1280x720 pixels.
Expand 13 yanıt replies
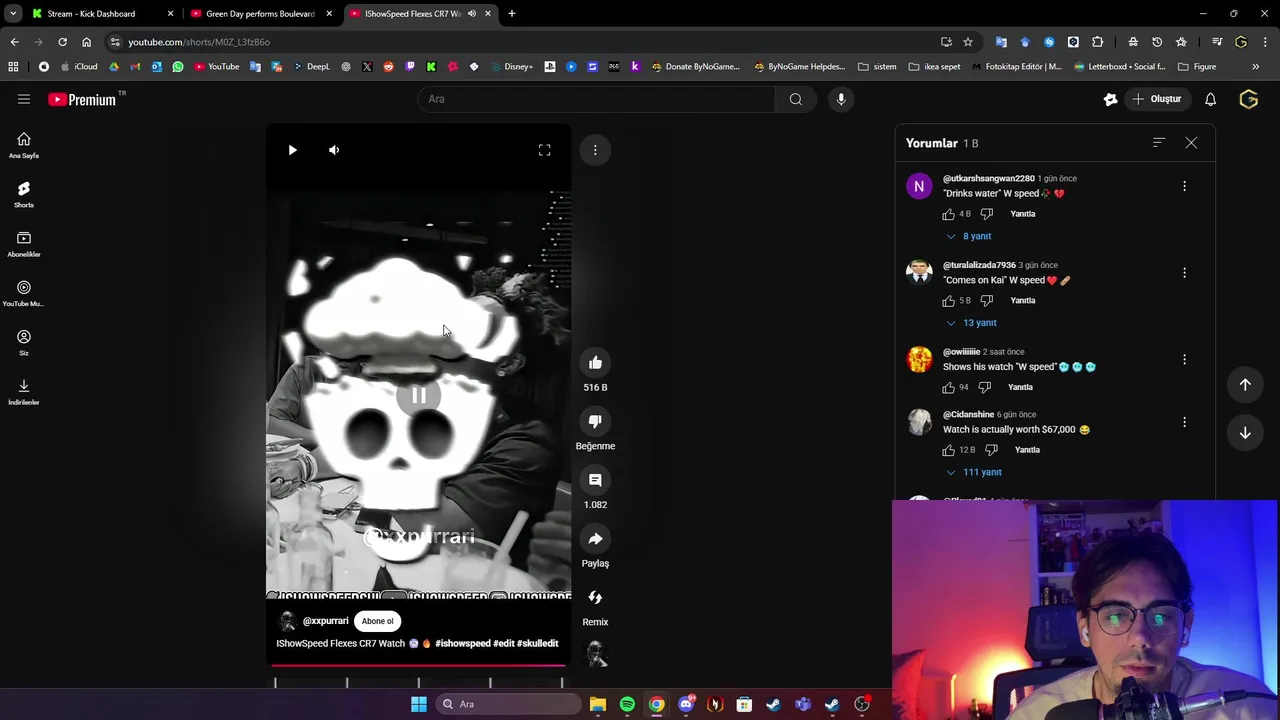tap(972, 323)
